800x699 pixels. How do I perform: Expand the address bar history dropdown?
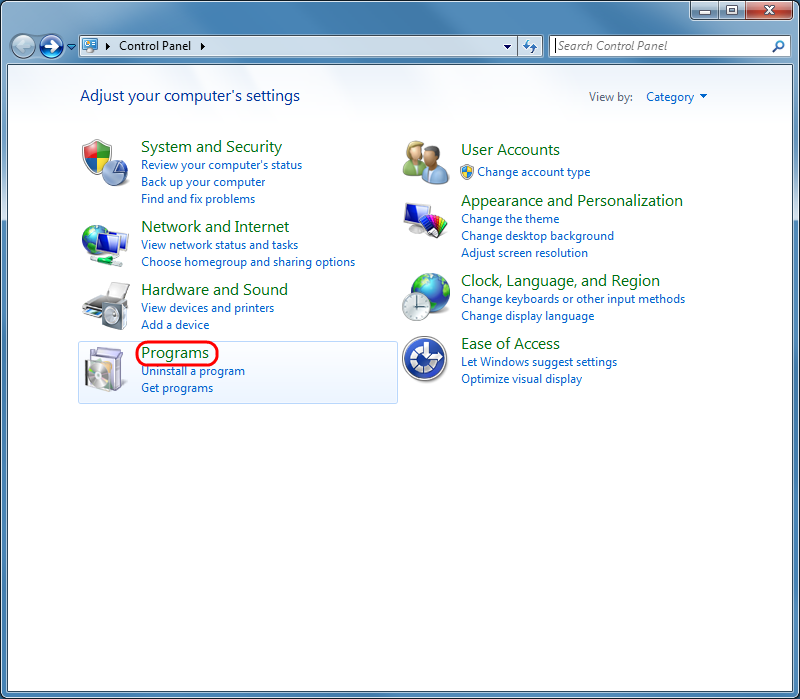click(507, 46)
